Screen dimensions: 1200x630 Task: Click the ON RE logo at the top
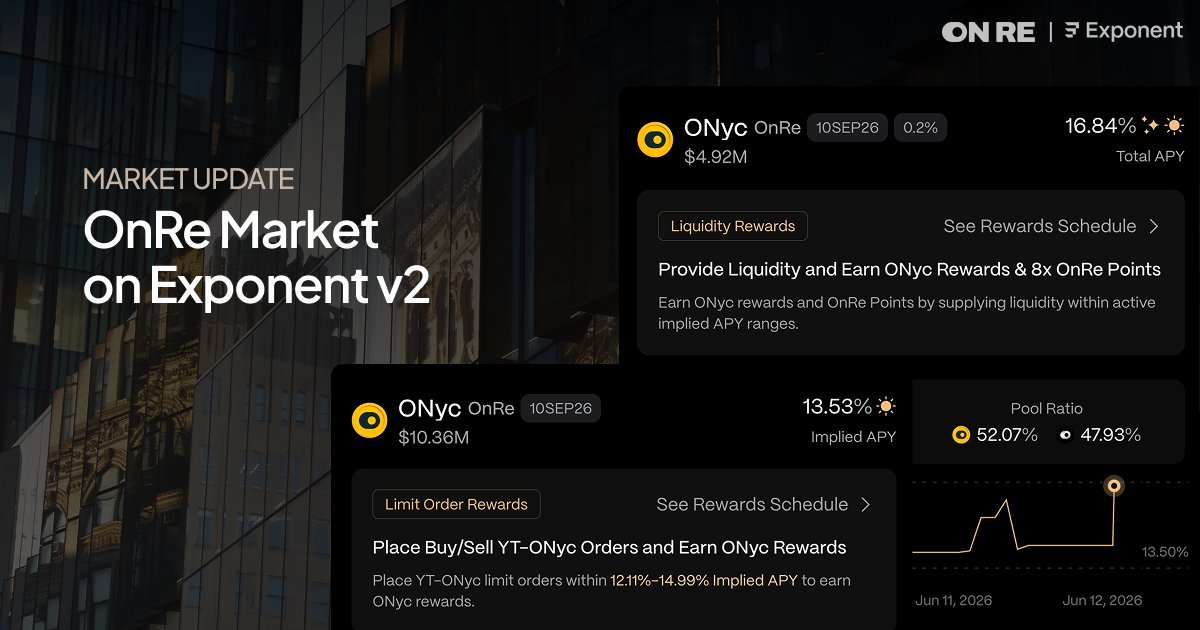(x=988, y=32)
